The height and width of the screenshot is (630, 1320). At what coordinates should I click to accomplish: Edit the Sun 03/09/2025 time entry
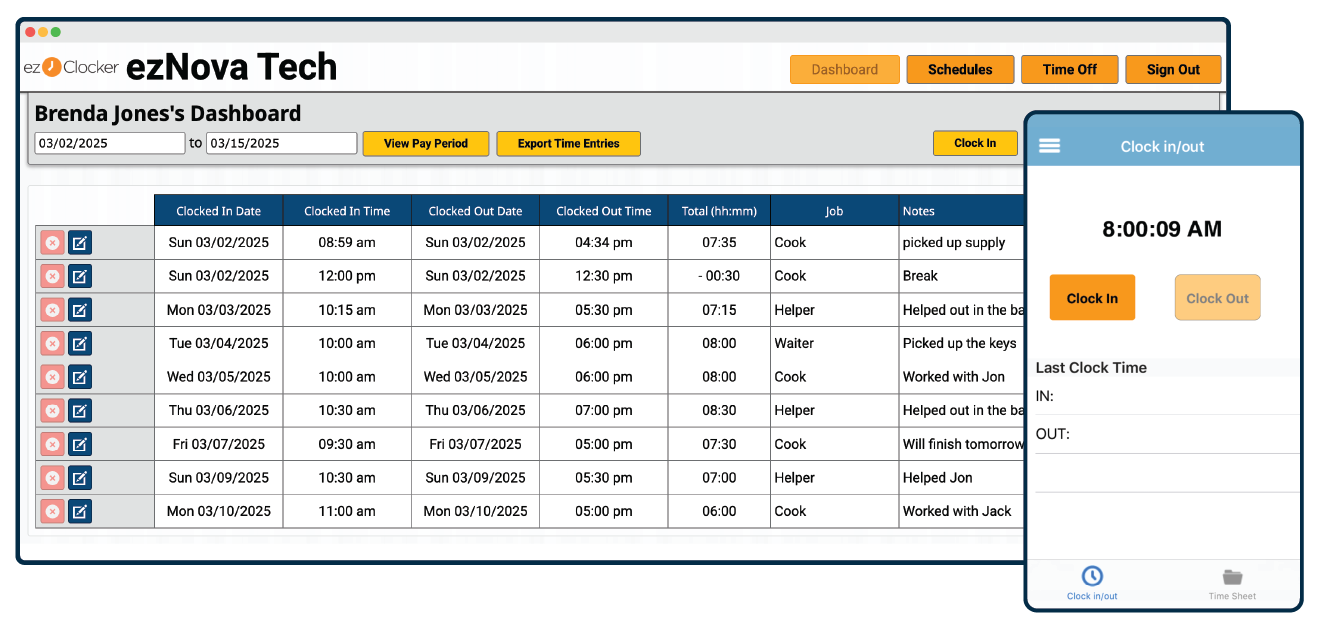[81, 477]
